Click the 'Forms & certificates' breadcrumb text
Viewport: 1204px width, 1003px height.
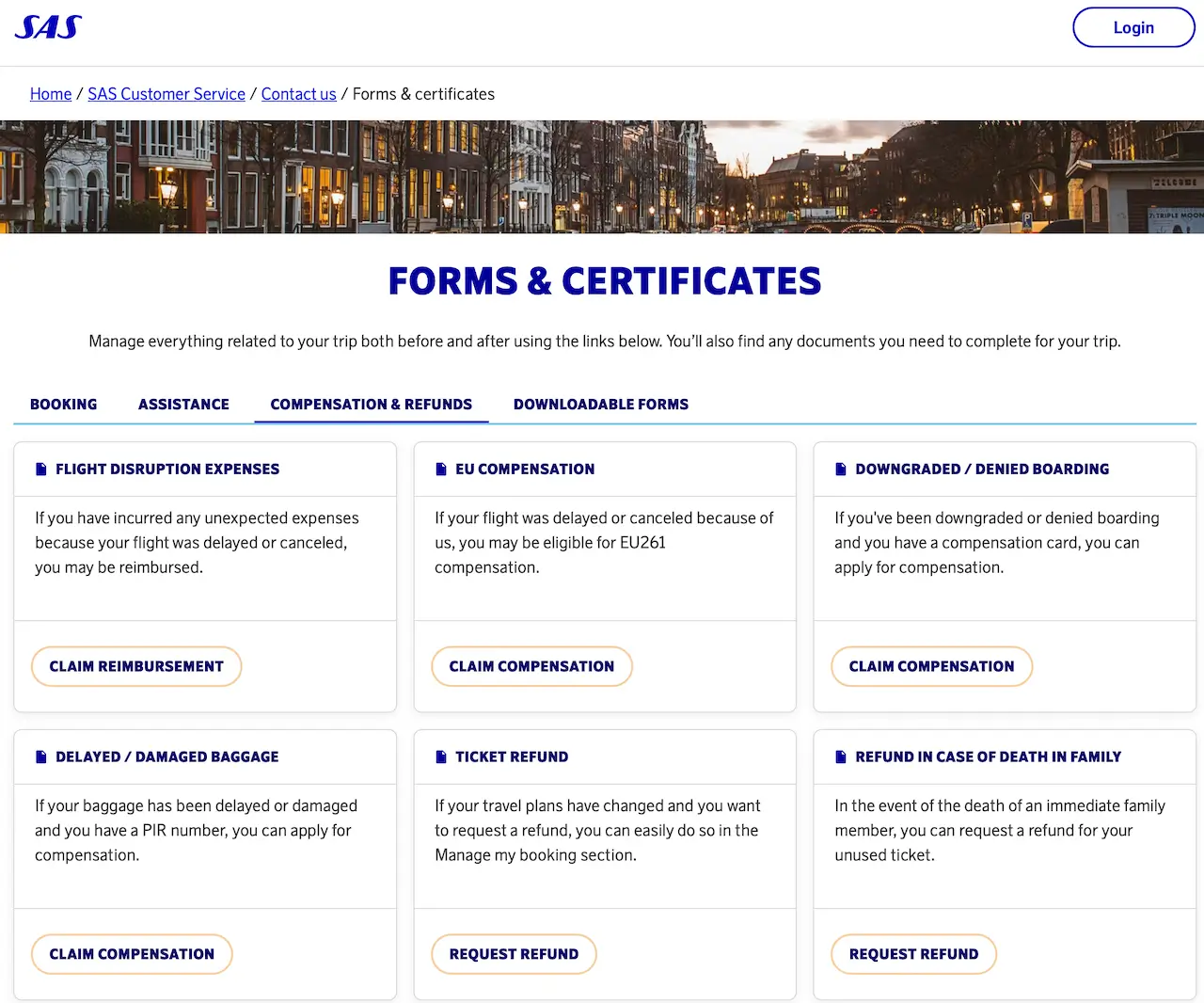point(423,94)
